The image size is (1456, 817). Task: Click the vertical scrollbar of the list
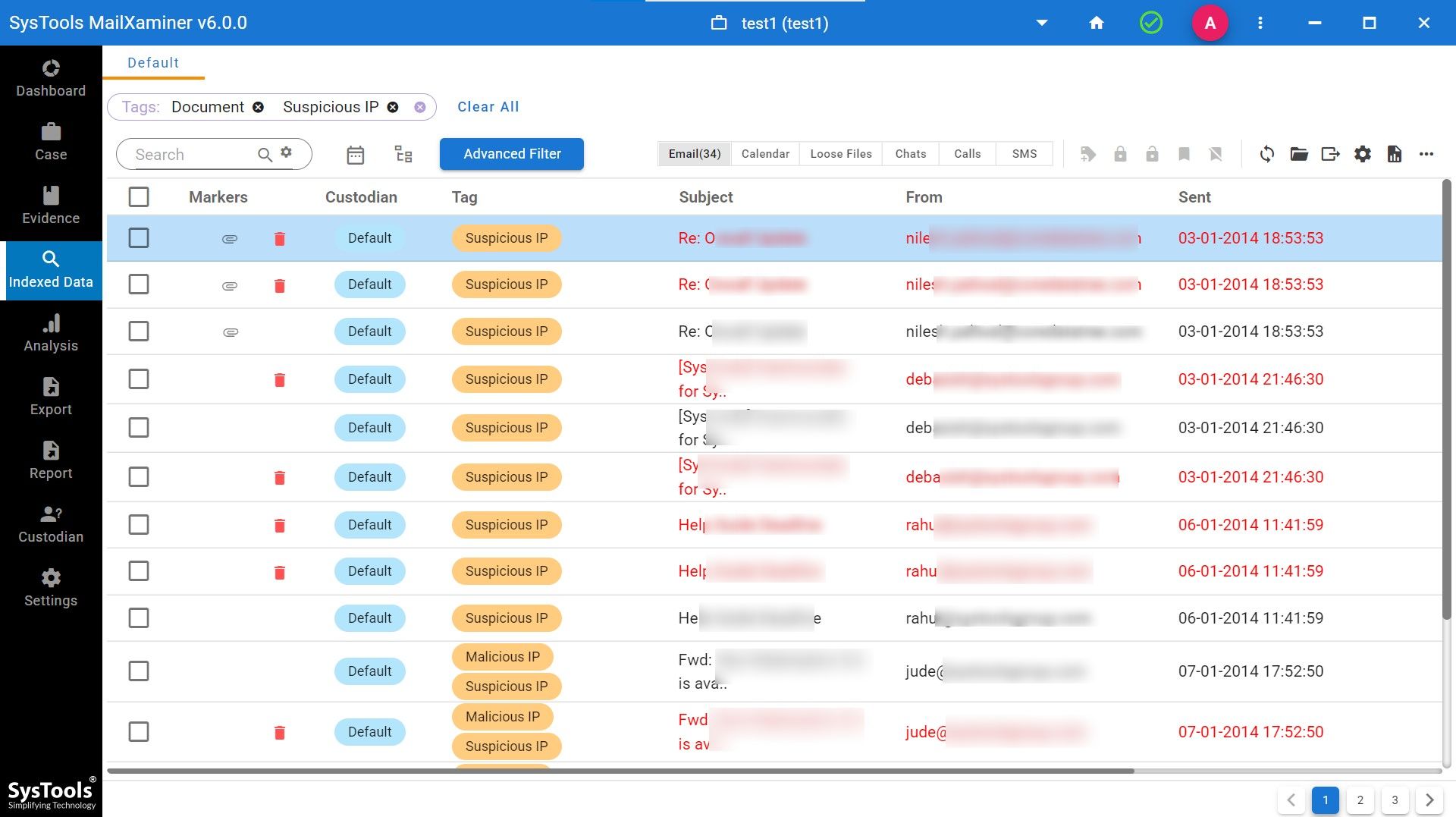pos(1447,398)
